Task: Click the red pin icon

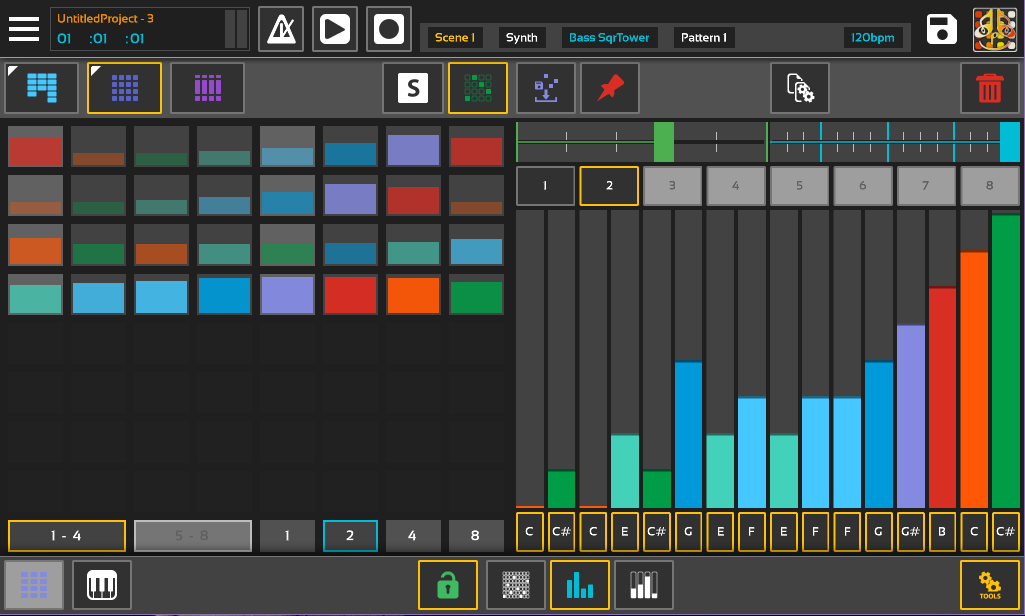Action: pyautogui.click(x=610, y=88)
